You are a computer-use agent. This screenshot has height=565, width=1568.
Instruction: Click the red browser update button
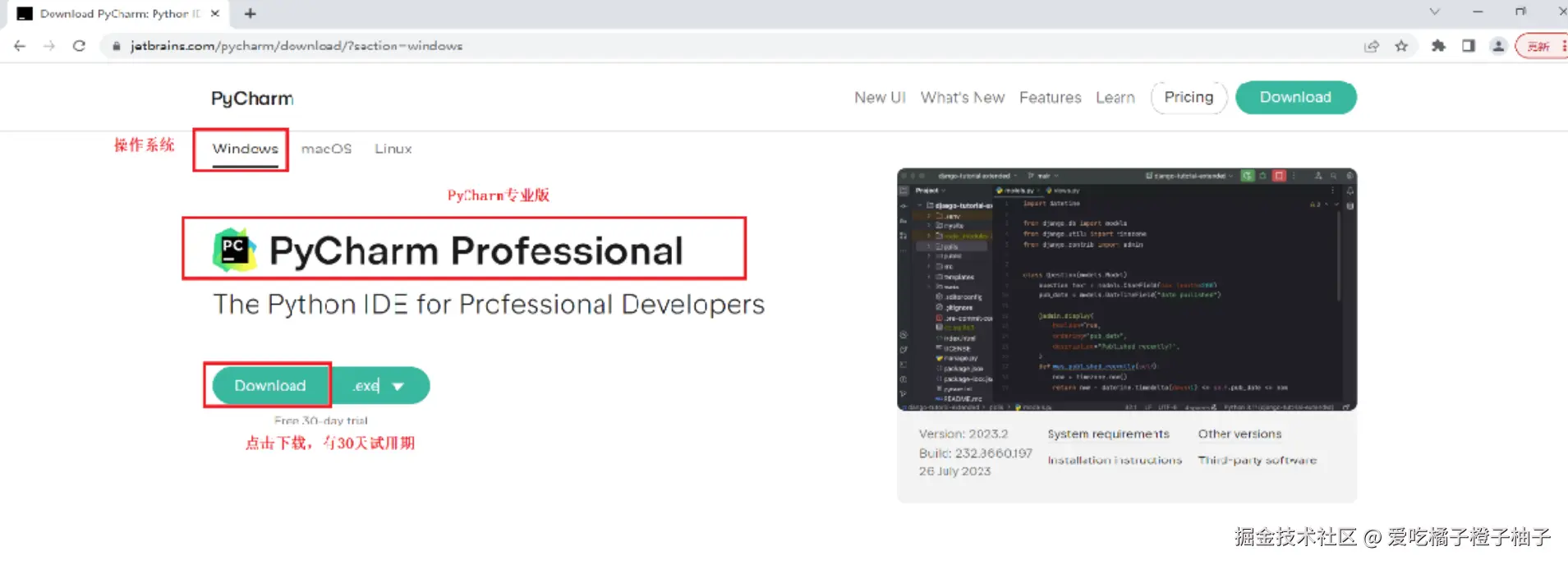click(1541, 46)
